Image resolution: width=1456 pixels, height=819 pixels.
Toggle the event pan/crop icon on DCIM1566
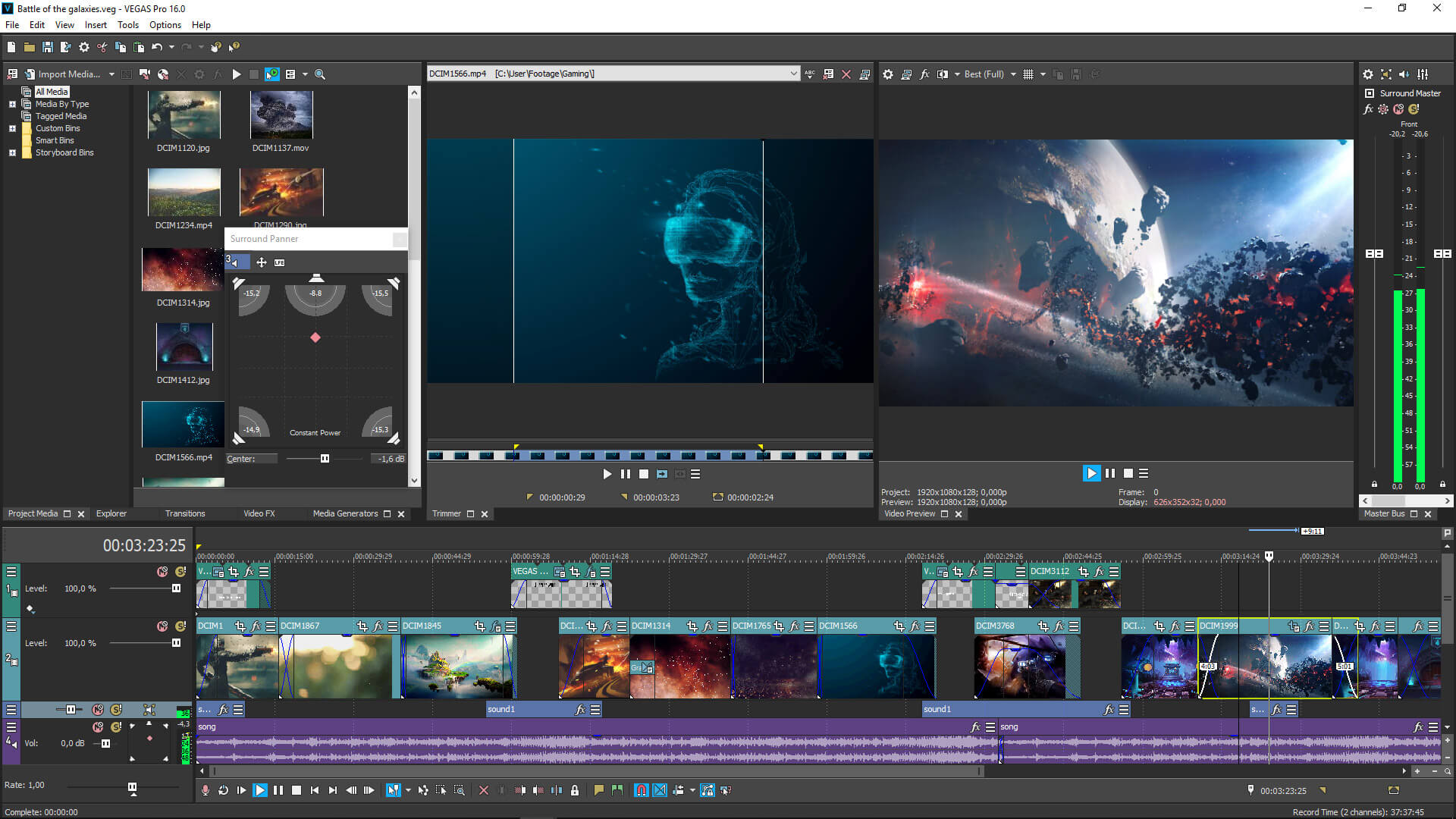895,625
